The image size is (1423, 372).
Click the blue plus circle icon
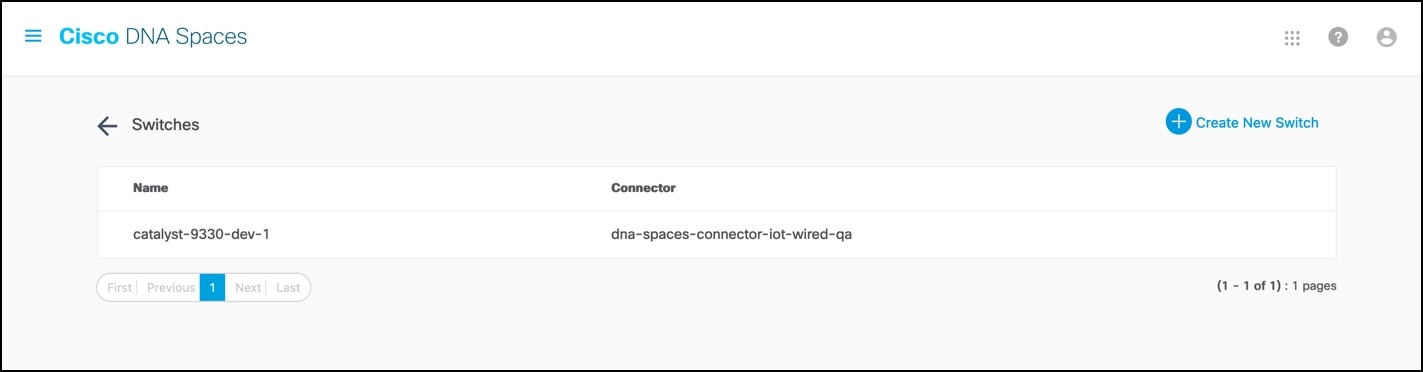point(1178,122)
